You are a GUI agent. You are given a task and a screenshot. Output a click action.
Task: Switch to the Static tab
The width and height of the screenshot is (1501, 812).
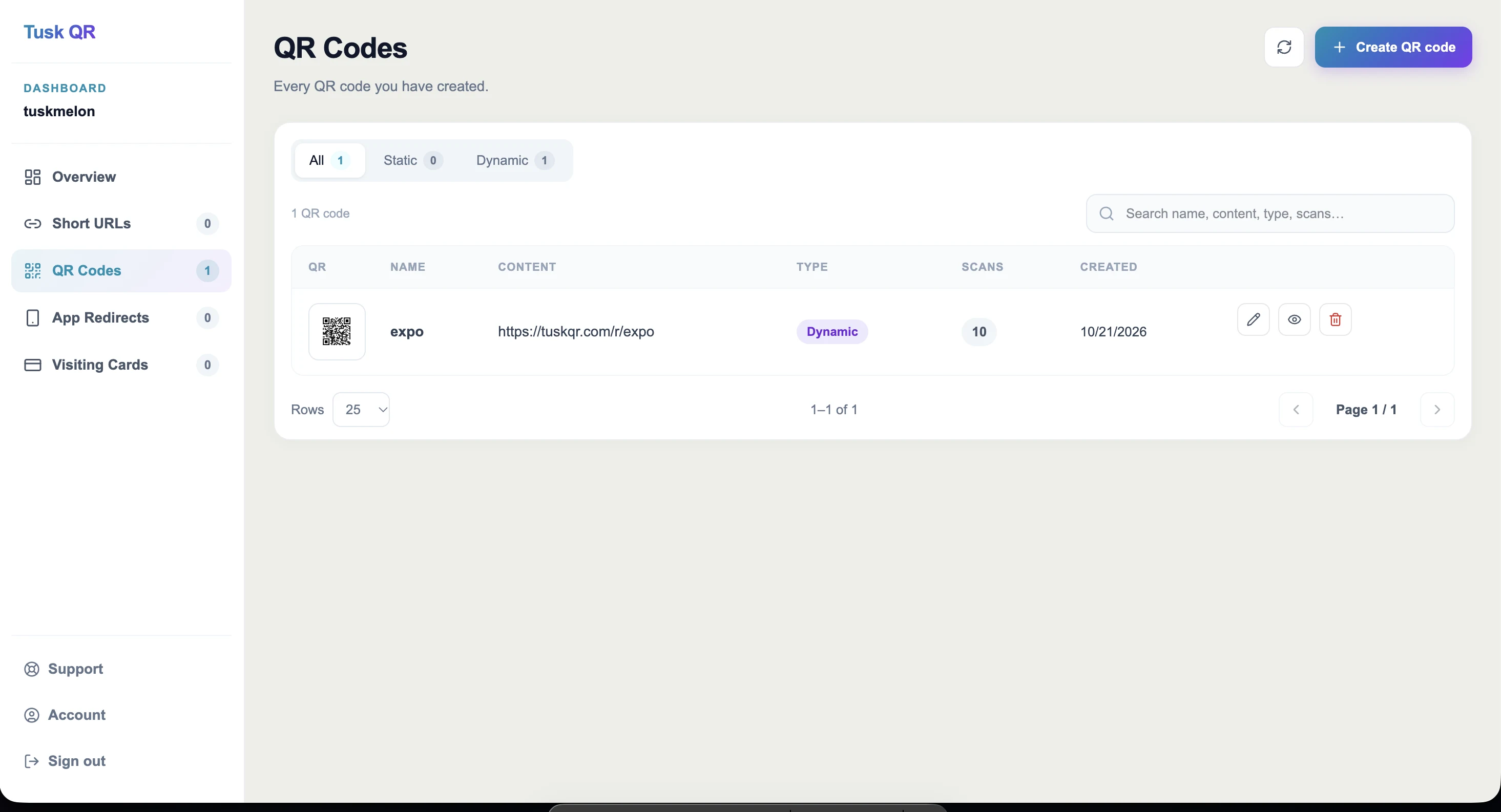(x=412, y=160)
